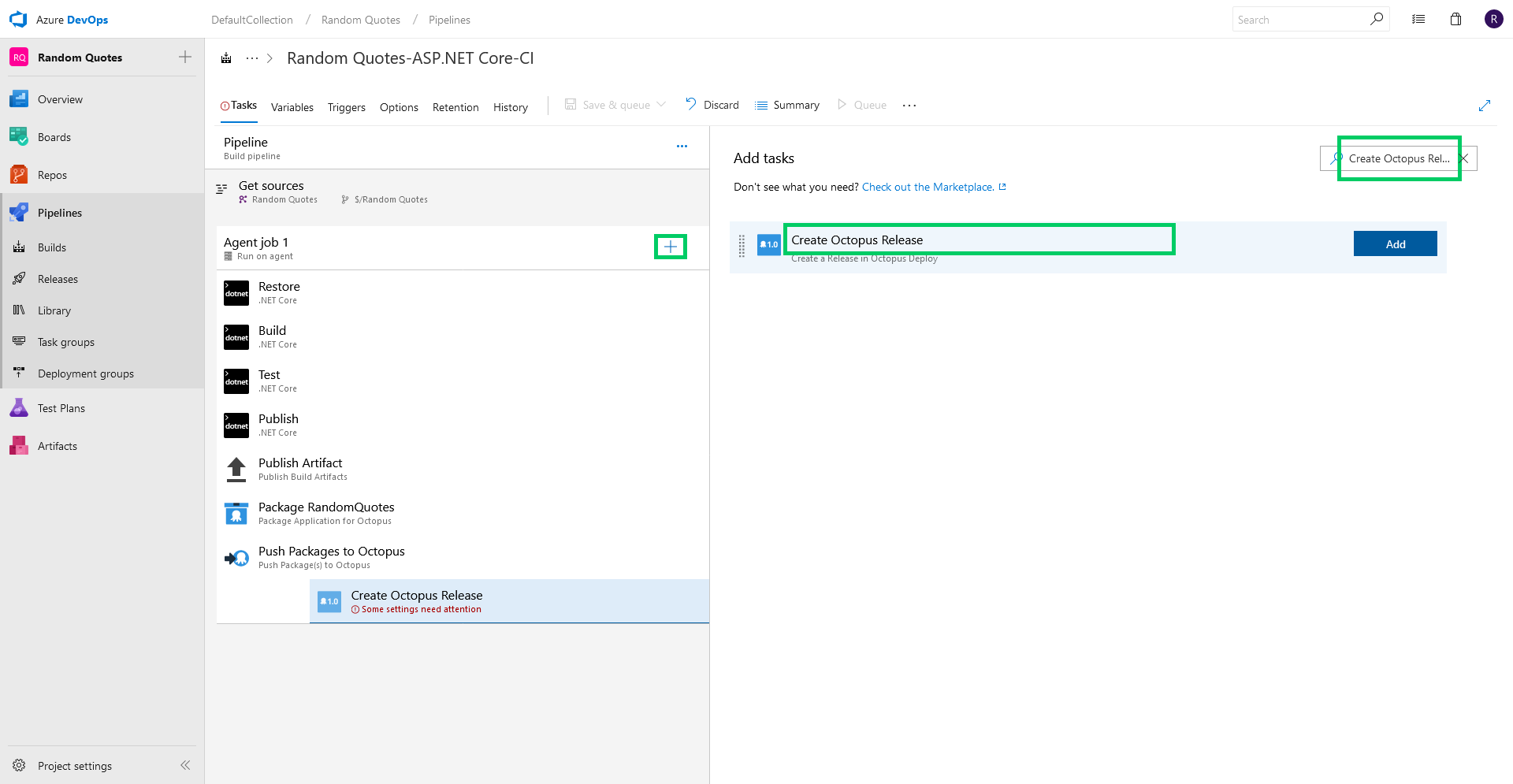Open toolbar more actions ellipsis
This screenshot has width=1513, height=784.
[x=909, y=105]
